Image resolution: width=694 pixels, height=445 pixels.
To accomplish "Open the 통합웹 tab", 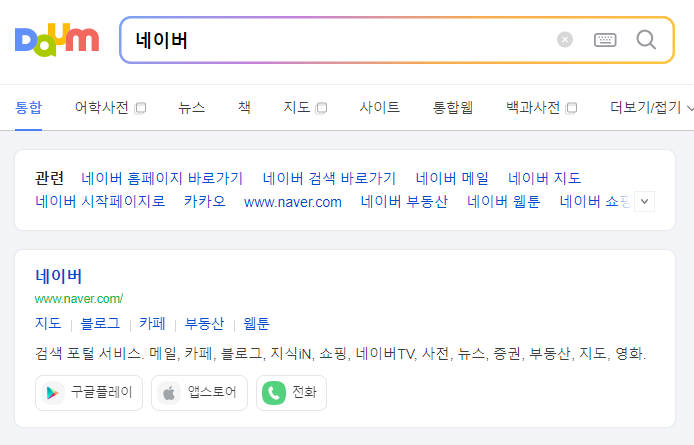I will point(453,108).
